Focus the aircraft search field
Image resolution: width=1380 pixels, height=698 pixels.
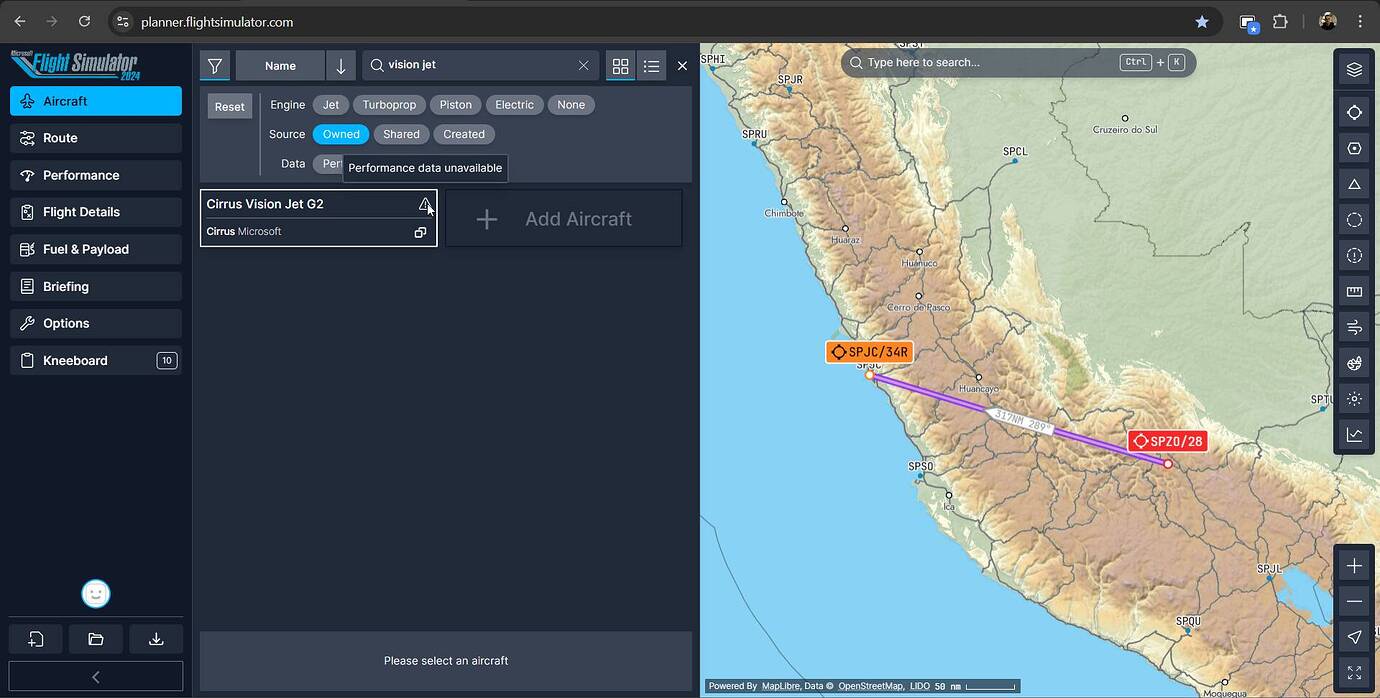click(480, 66)
